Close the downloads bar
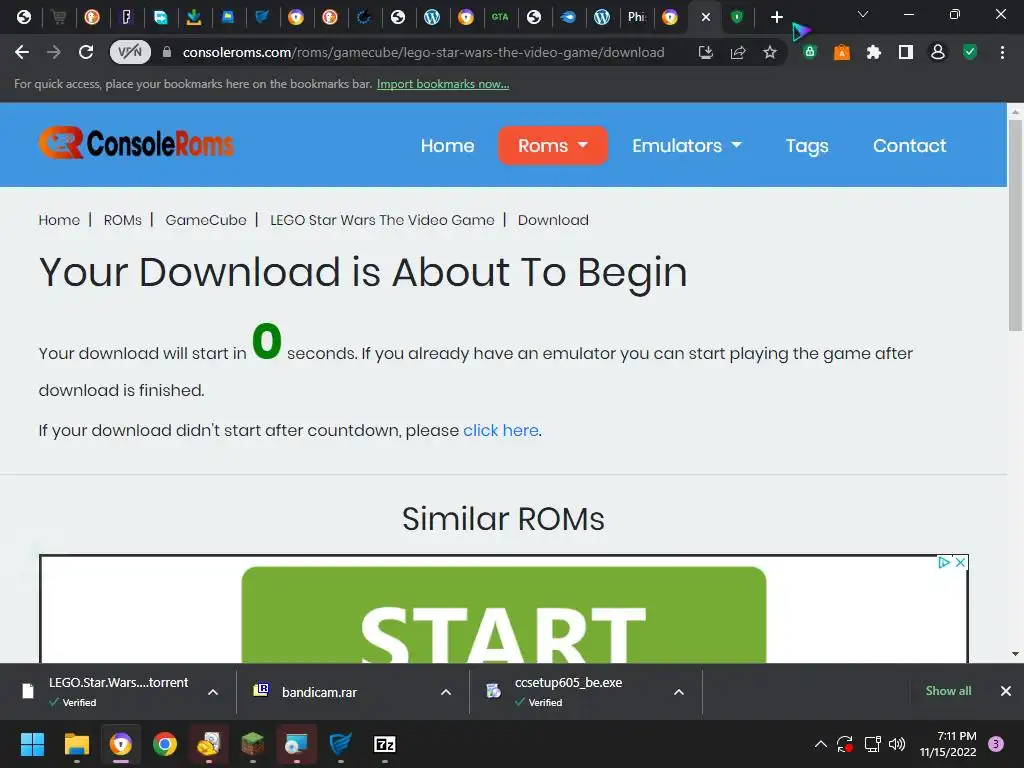This screenshot has width=1024, height=768. click(x=1006, y=691)
